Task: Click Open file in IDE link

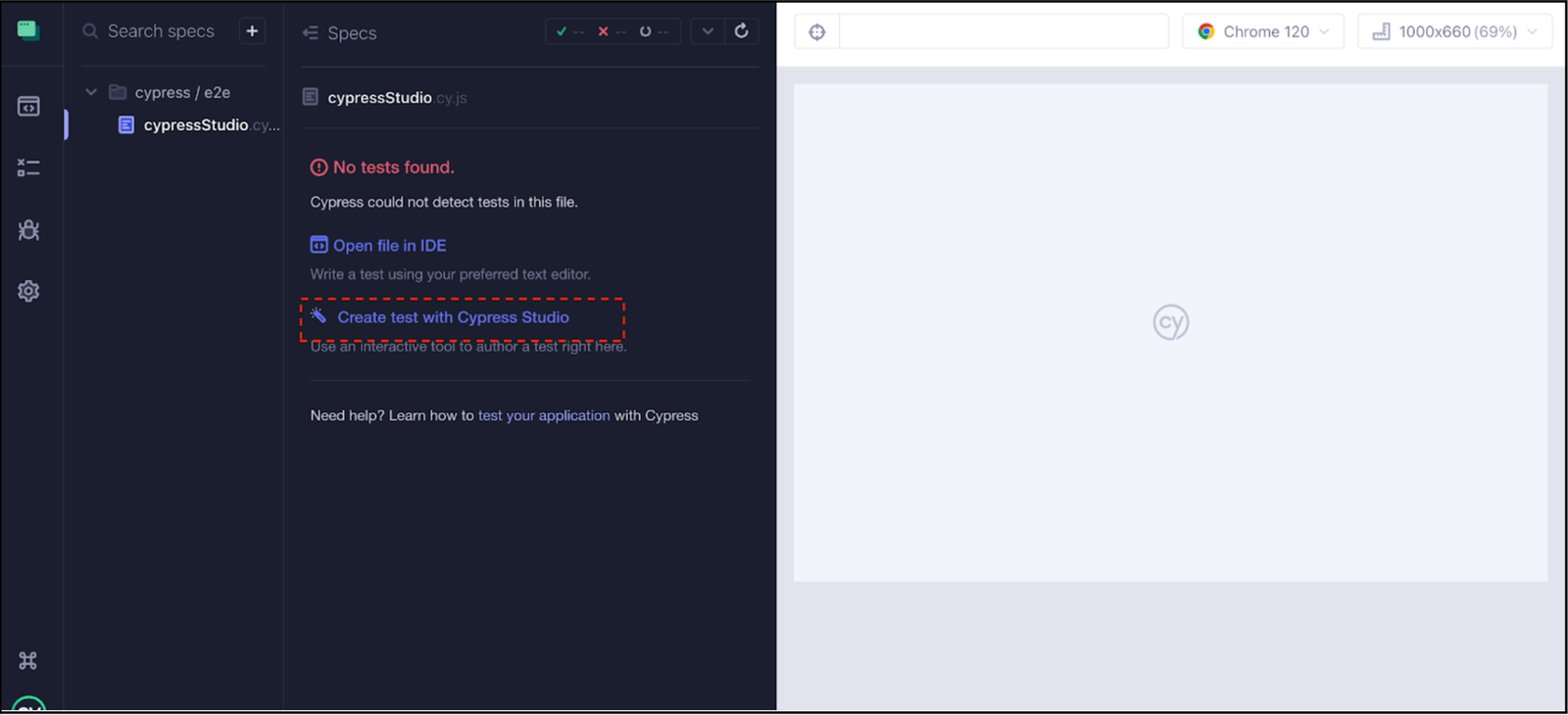Action: (x=389, y=246)
